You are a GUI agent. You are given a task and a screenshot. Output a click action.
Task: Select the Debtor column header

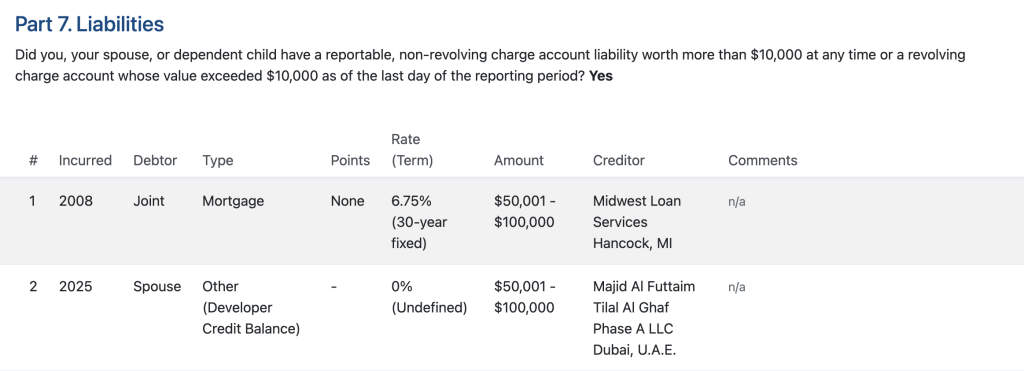point(155,161)
